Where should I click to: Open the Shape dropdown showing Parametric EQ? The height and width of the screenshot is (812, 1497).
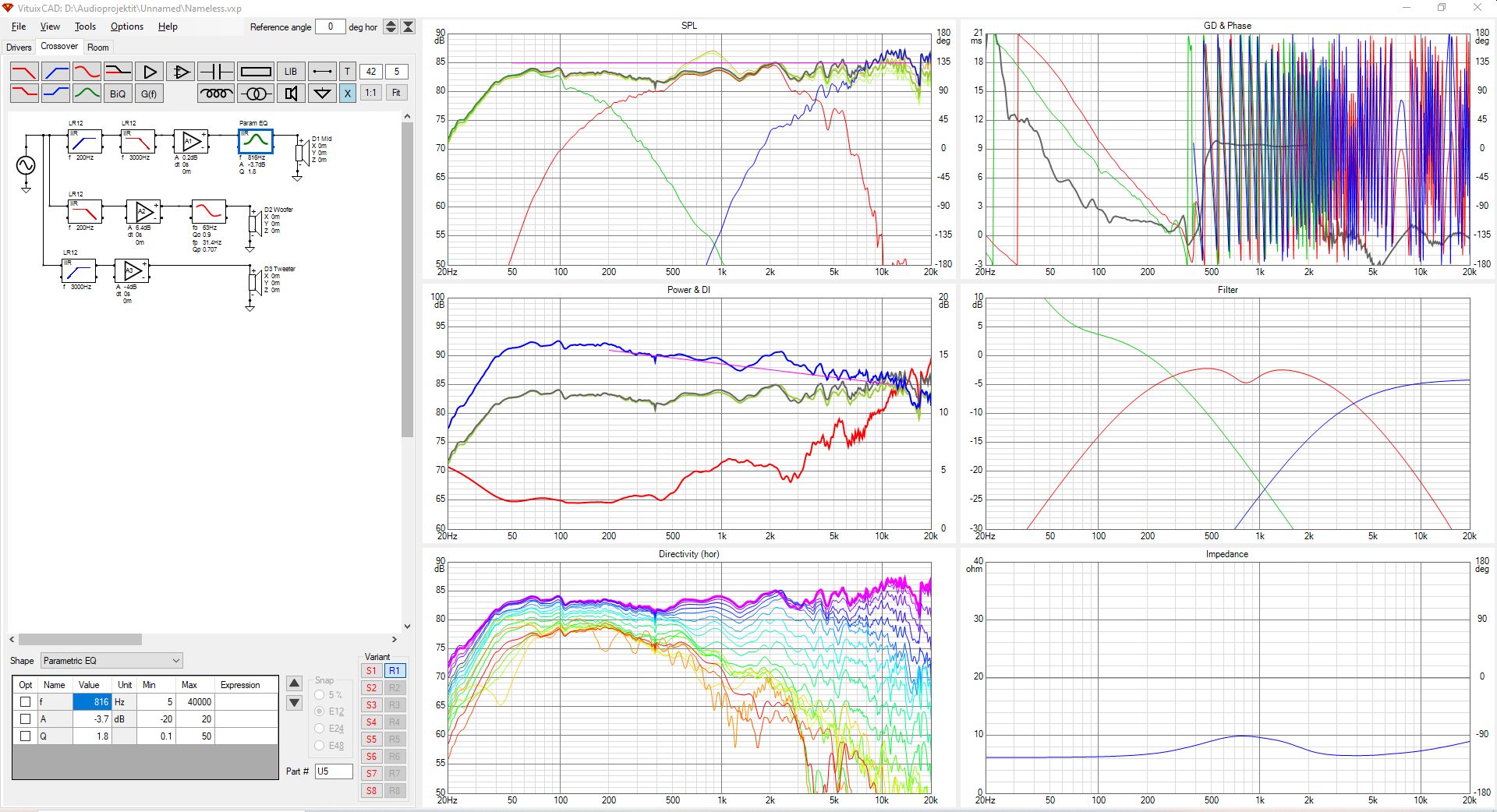coord(111,661)
